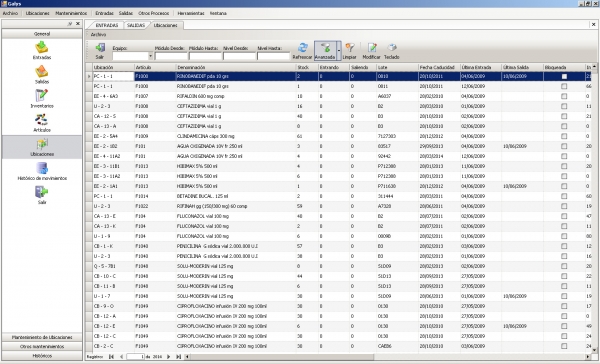
Task: Sort by Denominación column header
Action: pyautogui.click(x=236, y=67)
